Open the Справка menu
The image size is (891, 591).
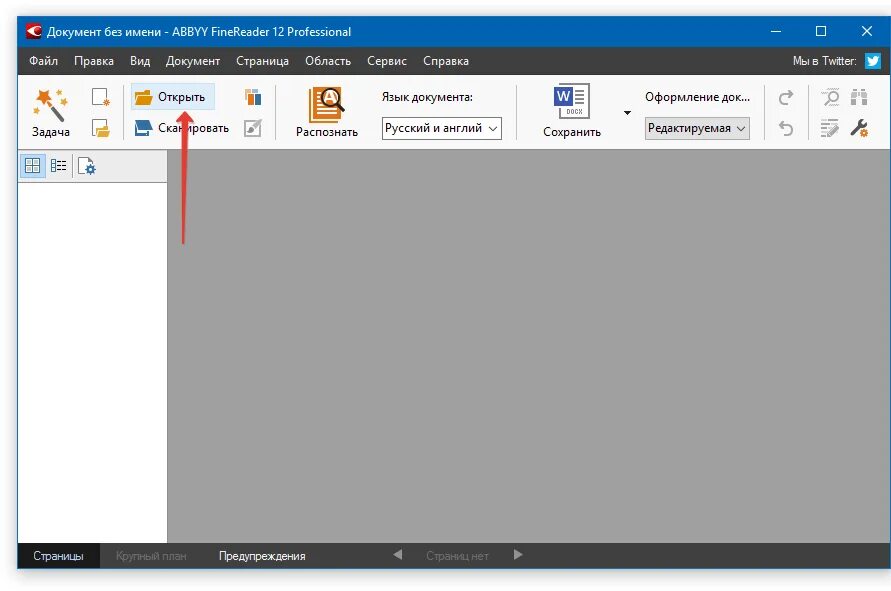tap(446, 61)
